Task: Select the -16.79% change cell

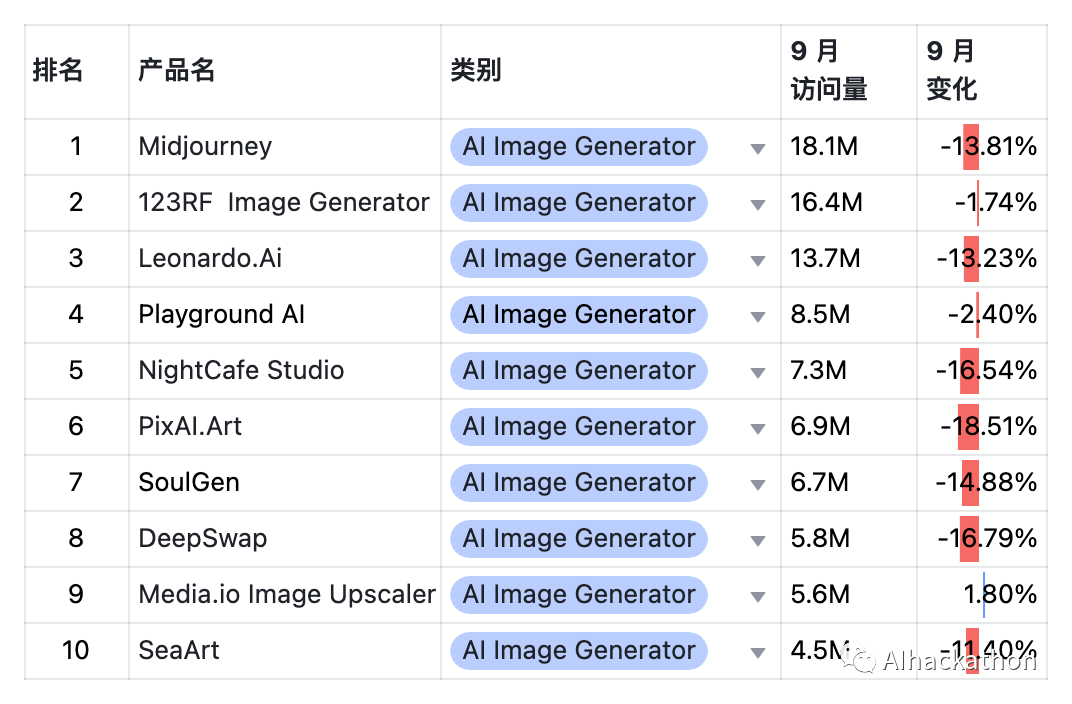Action: 982,539
